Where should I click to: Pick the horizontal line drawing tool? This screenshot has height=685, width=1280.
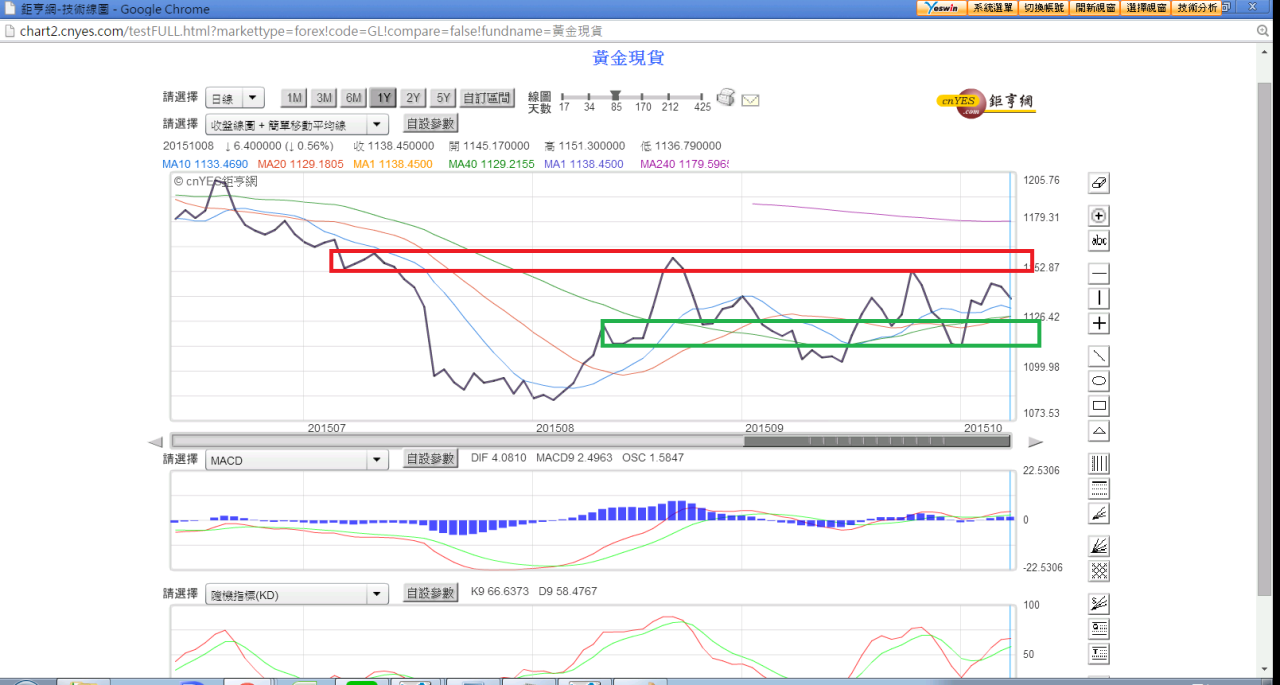pos(1099,274)
